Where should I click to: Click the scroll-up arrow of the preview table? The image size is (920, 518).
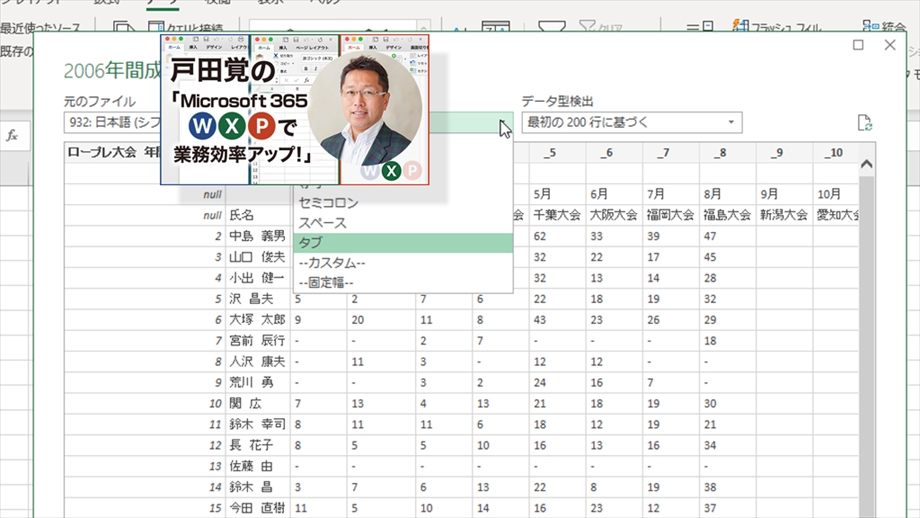(867, 164)
